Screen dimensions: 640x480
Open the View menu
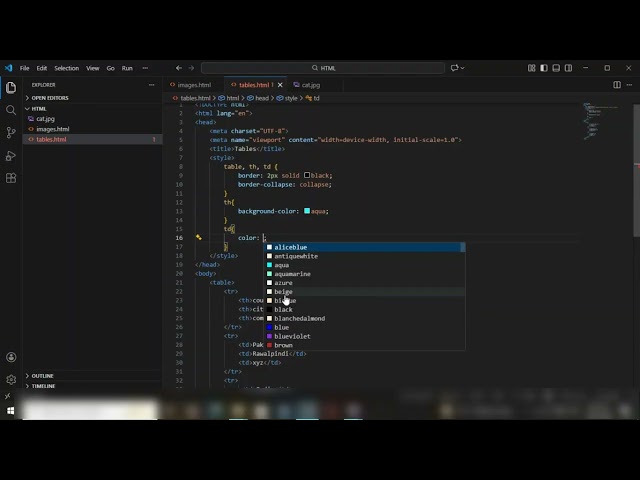pos(93,68)
